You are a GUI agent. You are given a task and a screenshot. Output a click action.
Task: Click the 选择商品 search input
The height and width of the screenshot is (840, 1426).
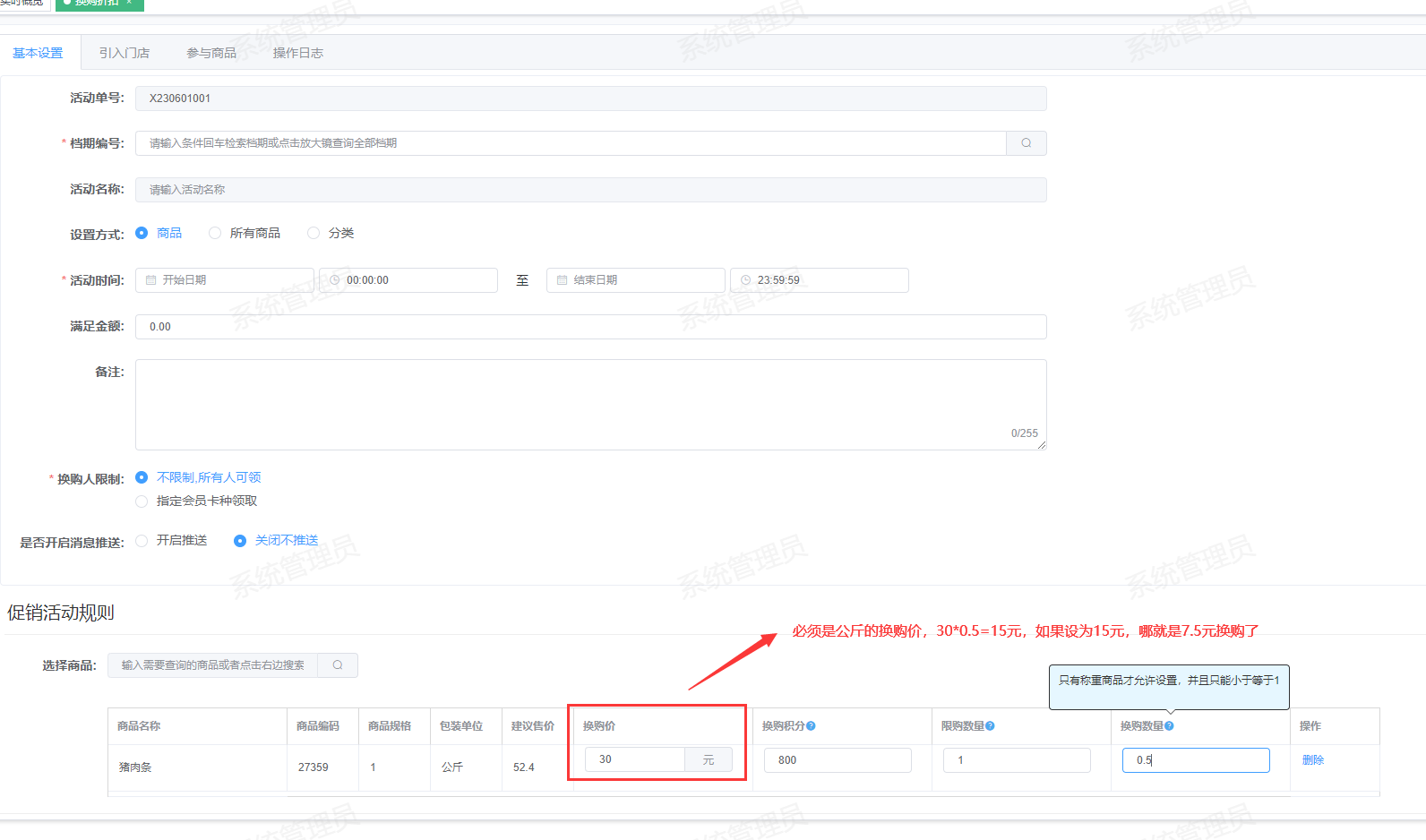[x=213, y=665]
